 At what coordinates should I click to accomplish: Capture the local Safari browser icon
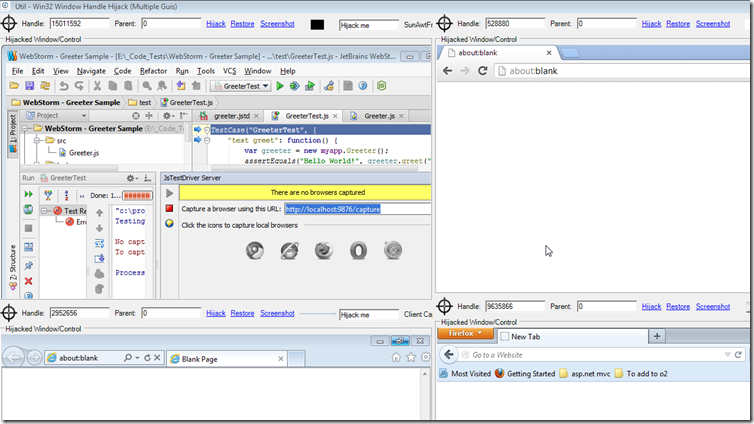pyautogui.click(x=393, y=250)
